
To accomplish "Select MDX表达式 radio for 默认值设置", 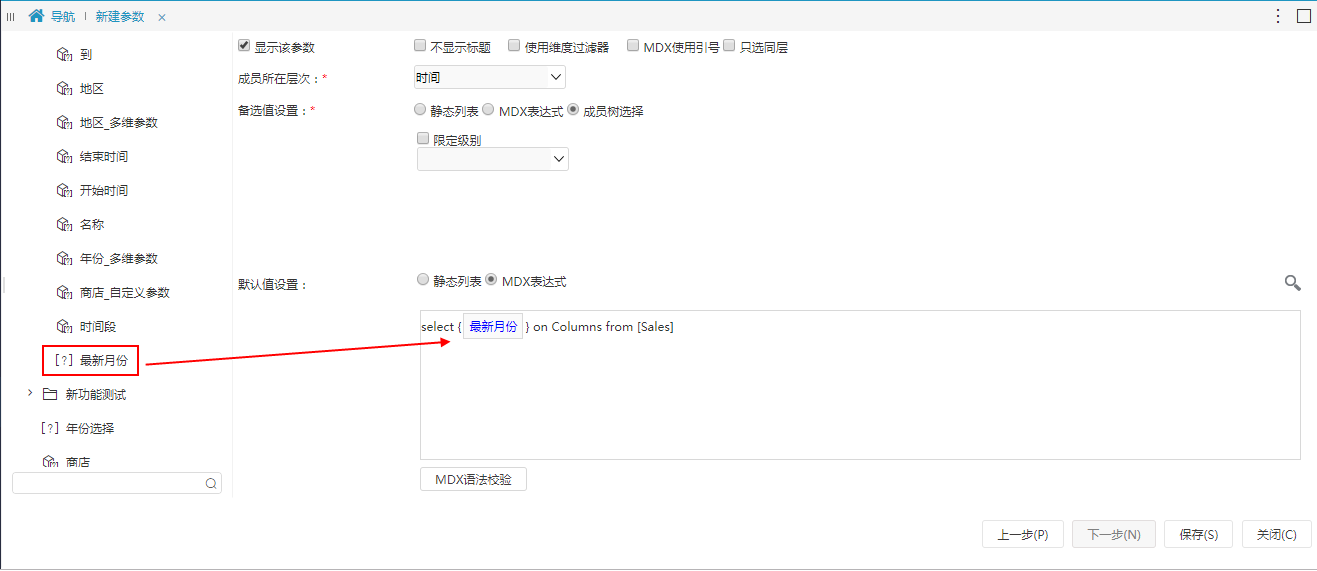I will 491,281.
